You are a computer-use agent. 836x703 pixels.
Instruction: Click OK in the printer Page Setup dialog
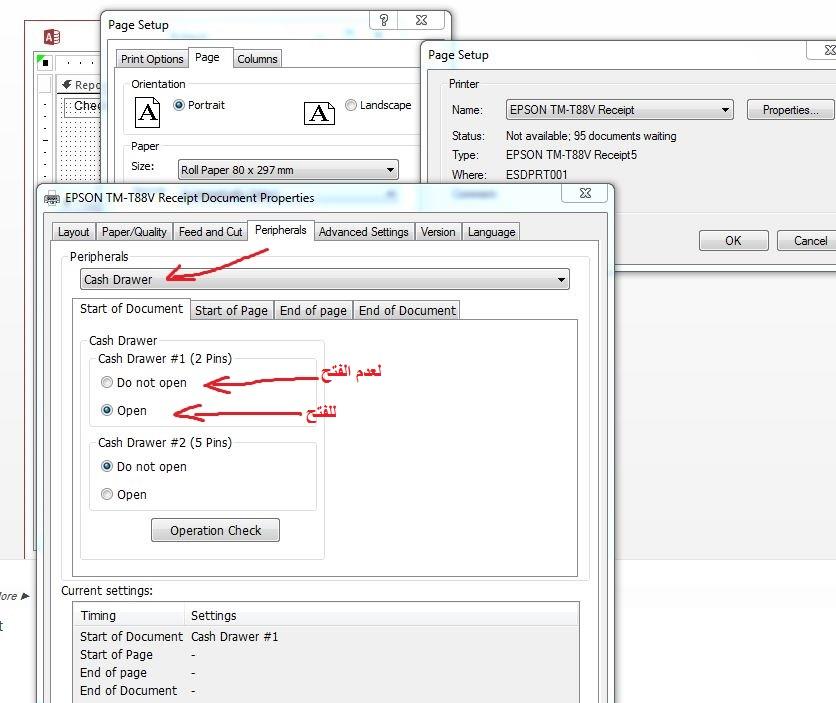734,241
